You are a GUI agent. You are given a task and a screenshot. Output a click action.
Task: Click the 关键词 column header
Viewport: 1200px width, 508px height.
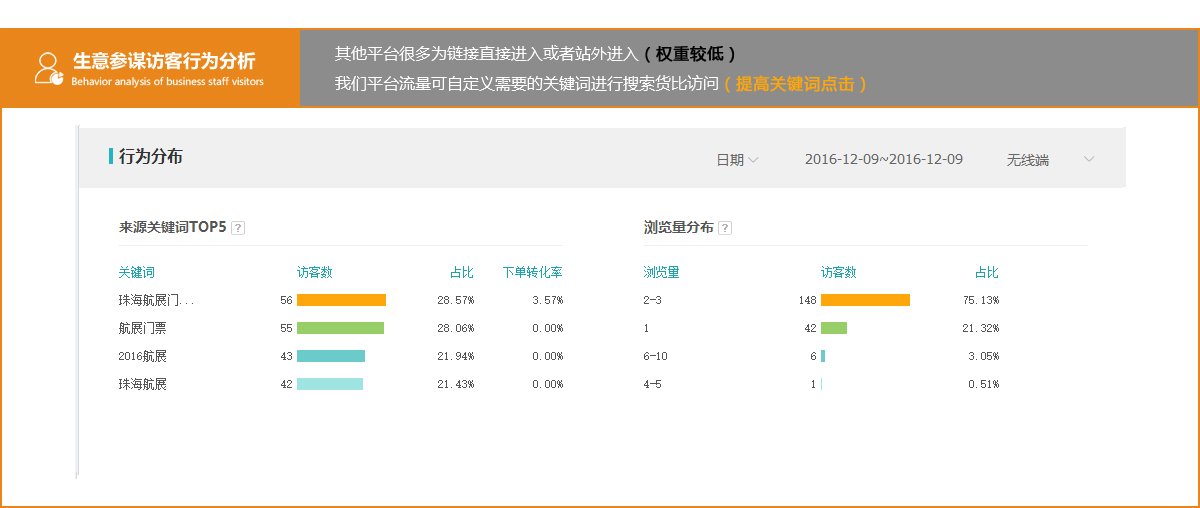(x=136, y=272)
